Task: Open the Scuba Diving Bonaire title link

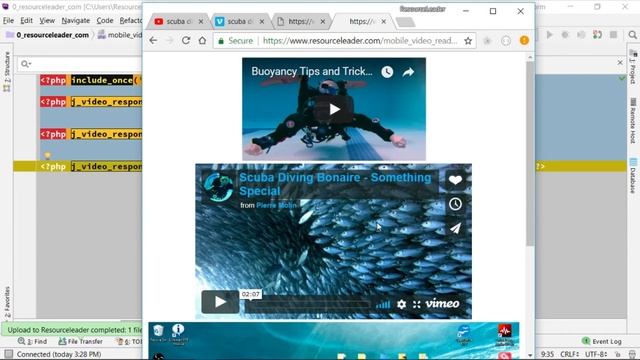Action: [x=335, y=184]
